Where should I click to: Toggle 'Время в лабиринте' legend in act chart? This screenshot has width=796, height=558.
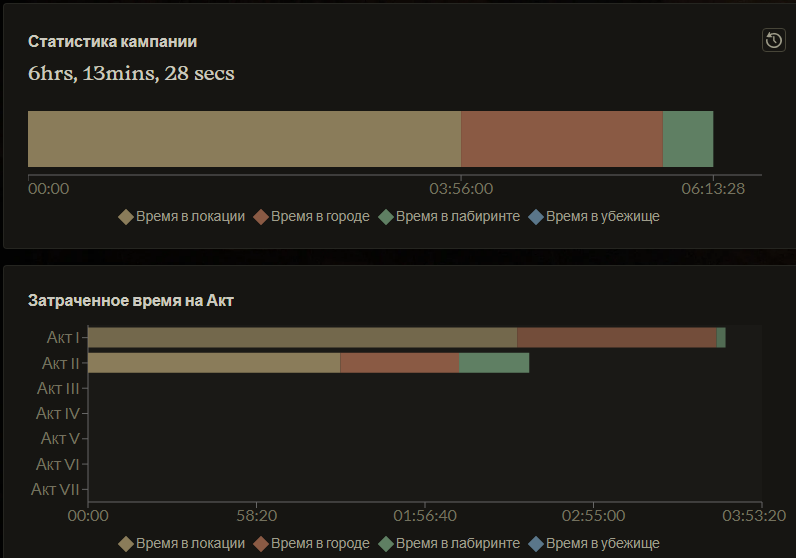[x=449, y=544]
